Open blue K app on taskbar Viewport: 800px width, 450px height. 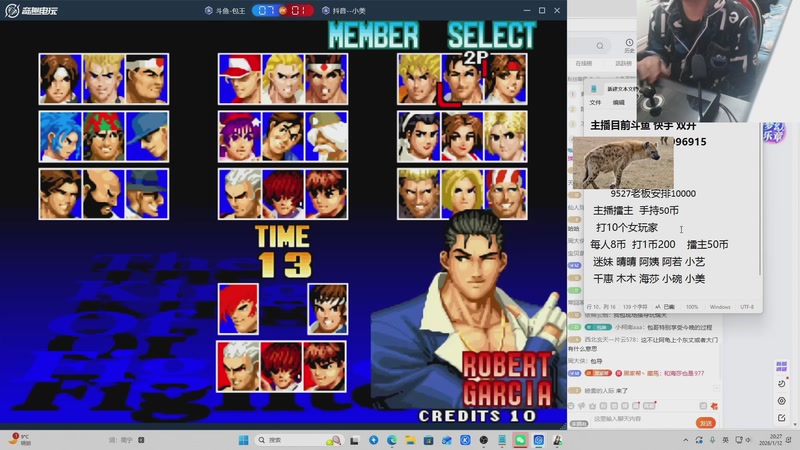coord(465,440)
